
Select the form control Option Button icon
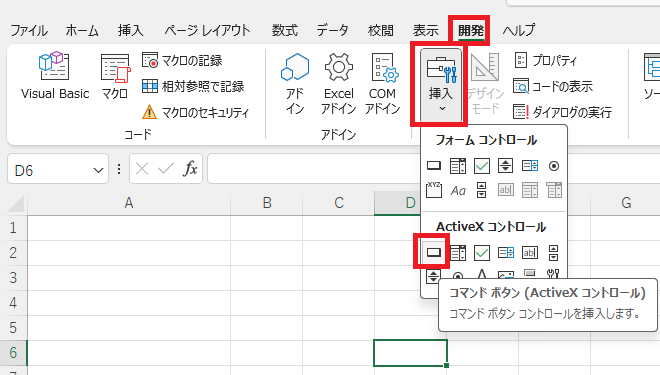[x=554, y=166]
